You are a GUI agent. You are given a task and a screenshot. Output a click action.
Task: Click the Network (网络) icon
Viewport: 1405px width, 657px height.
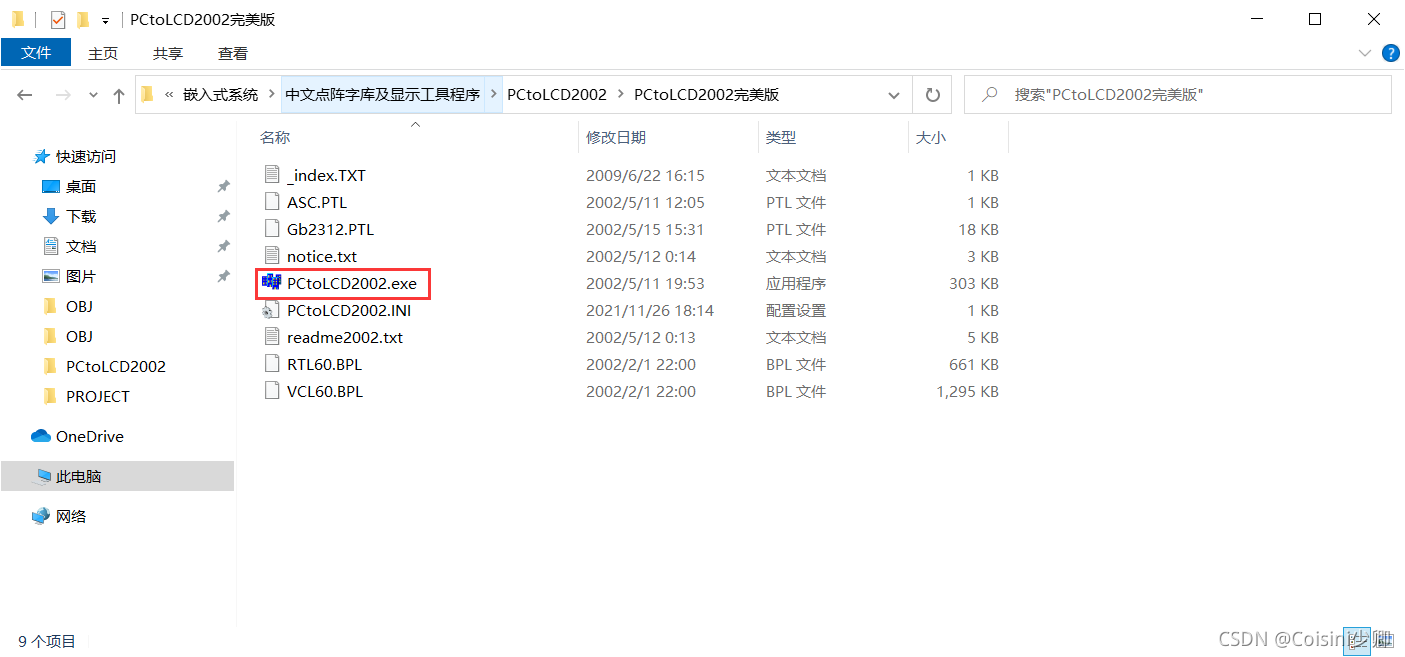click(x=41, y=516)
